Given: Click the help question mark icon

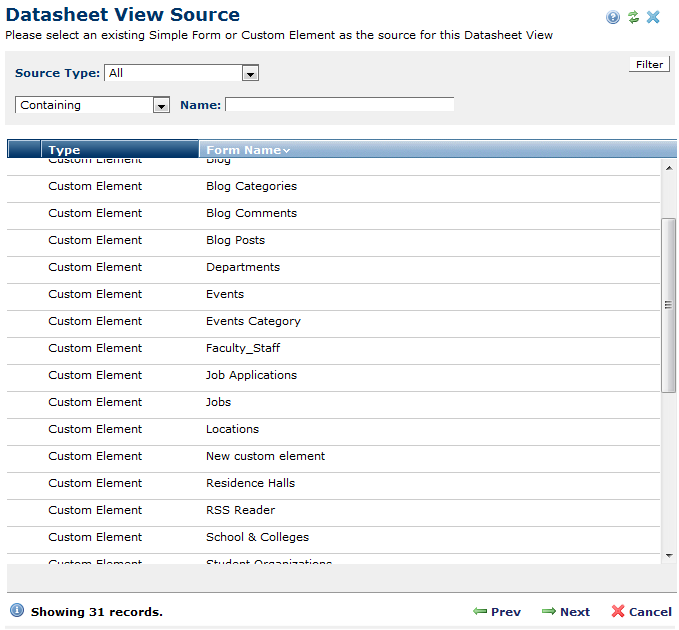Looking at the screenshot, I should pos(613,17).
